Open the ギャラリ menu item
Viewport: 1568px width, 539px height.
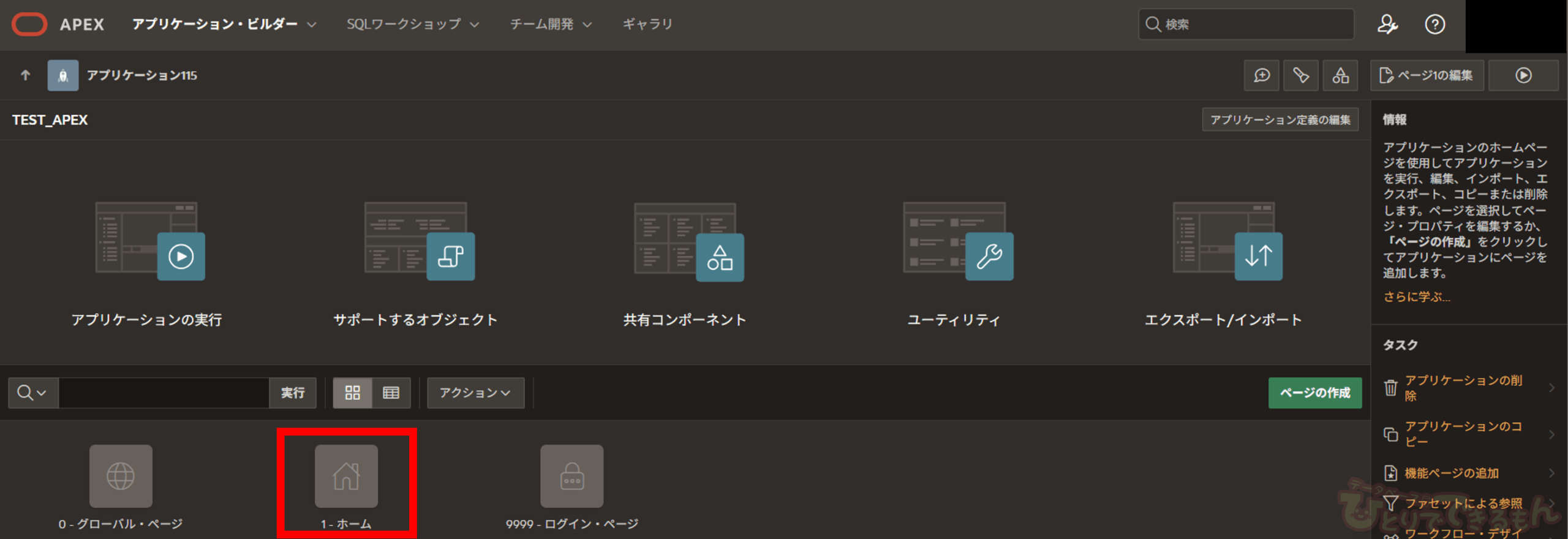(647, 24)
